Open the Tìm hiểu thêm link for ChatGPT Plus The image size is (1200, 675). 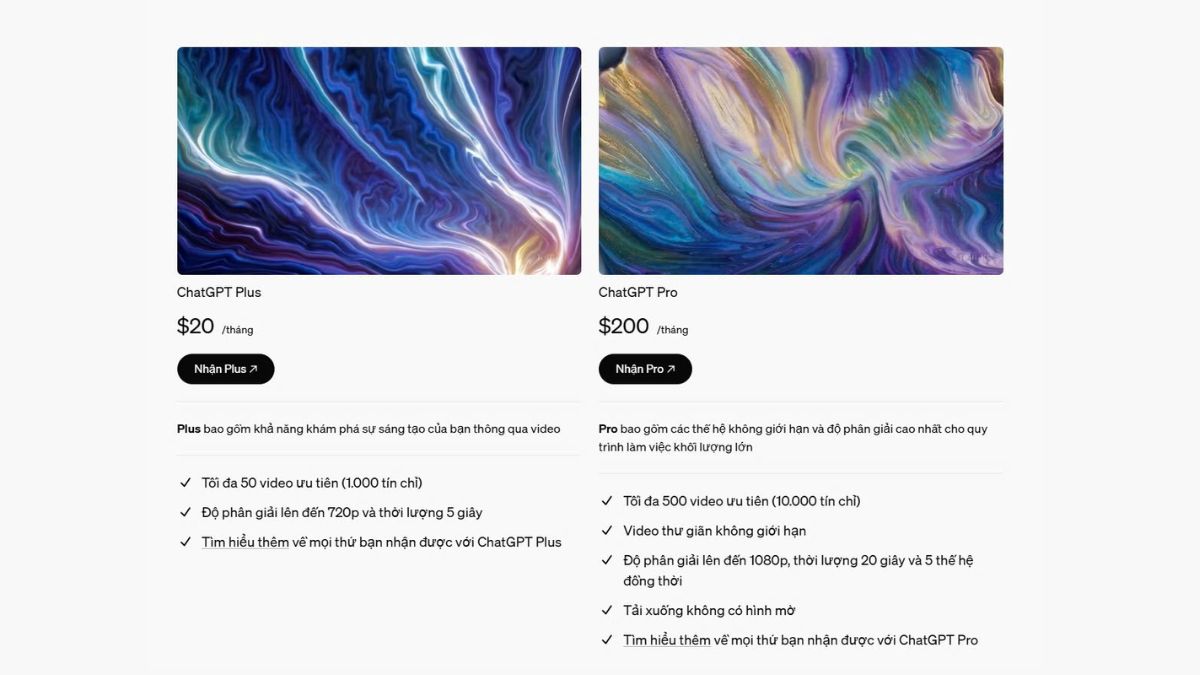point(245,542)
